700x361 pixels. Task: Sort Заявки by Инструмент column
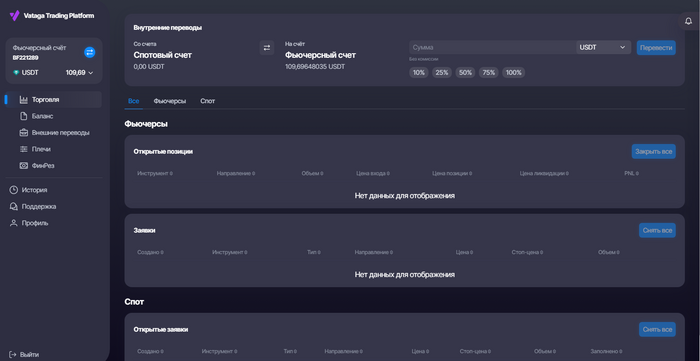[229, 252]
